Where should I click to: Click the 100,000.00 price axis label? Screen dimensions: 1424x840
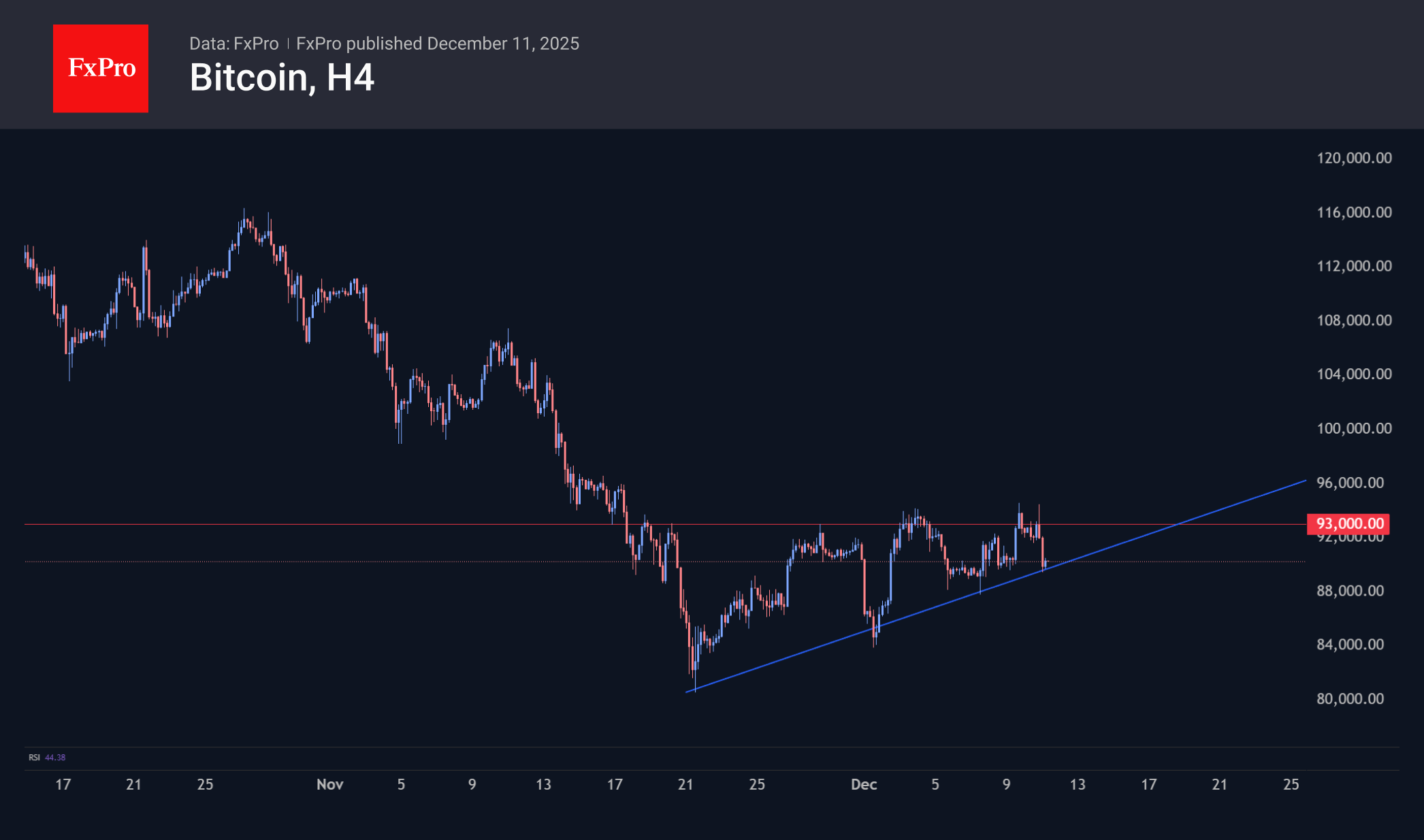(1354, 428)
